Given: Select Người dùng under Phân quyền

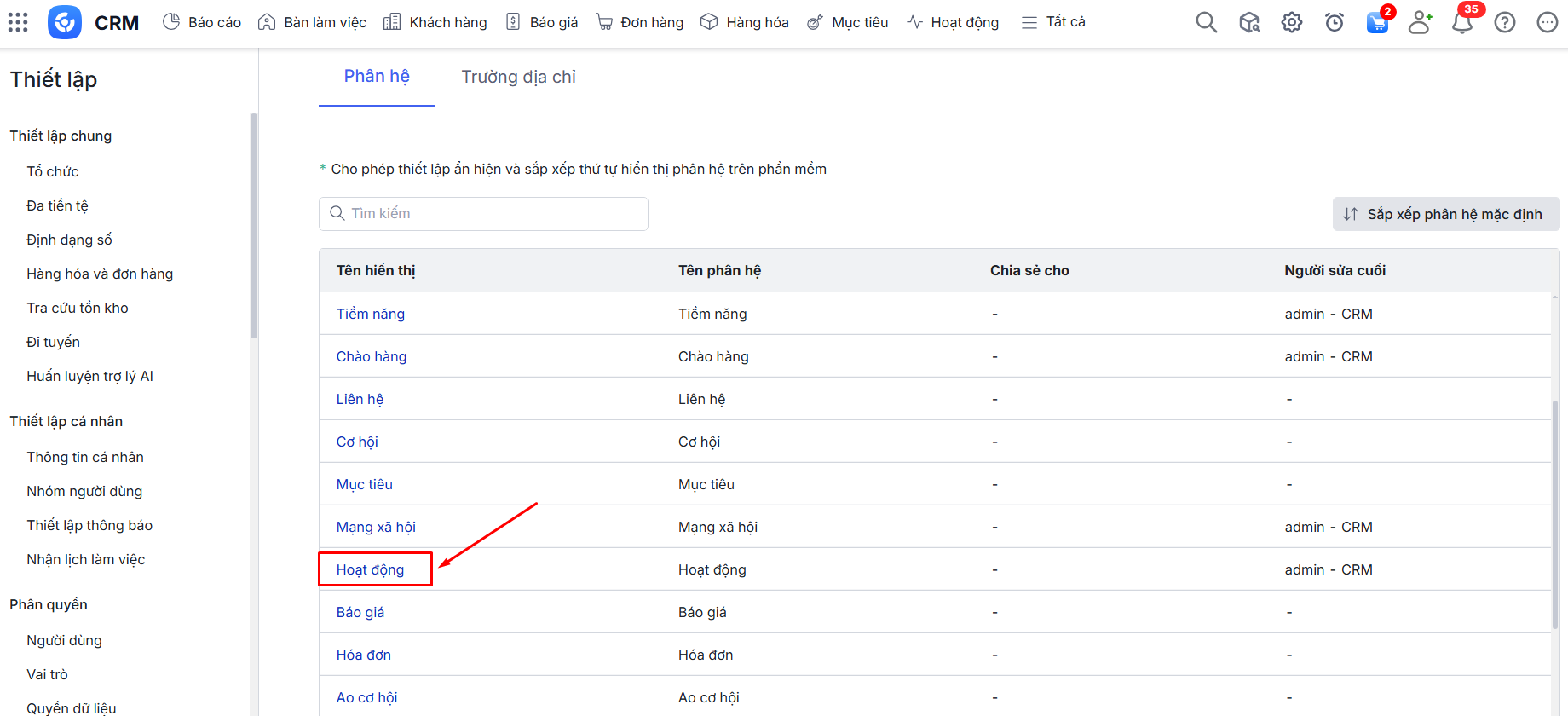Looking at the screenshot, I should 64,640.
